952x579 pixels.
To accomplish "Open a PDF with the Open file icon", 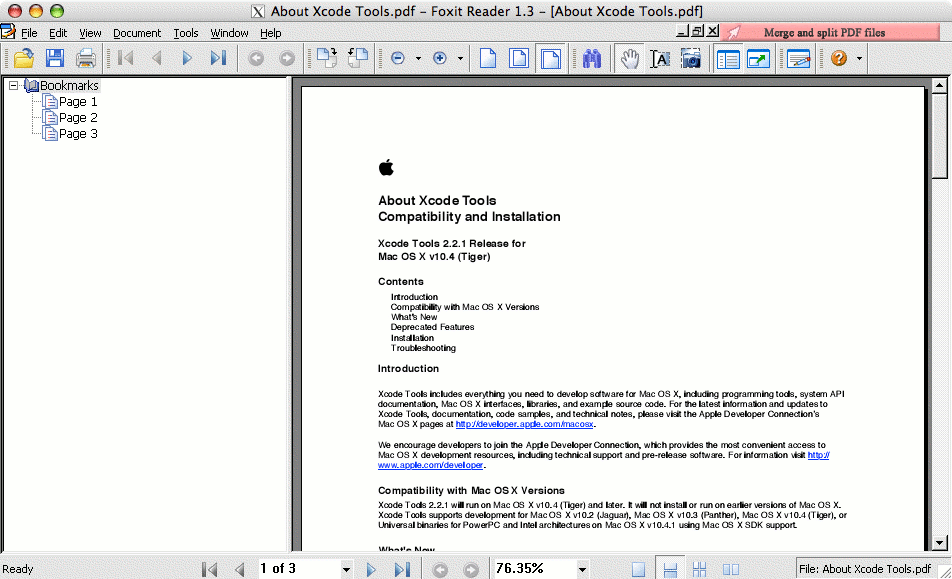I will pyautogui.click(x=22, y=58).
